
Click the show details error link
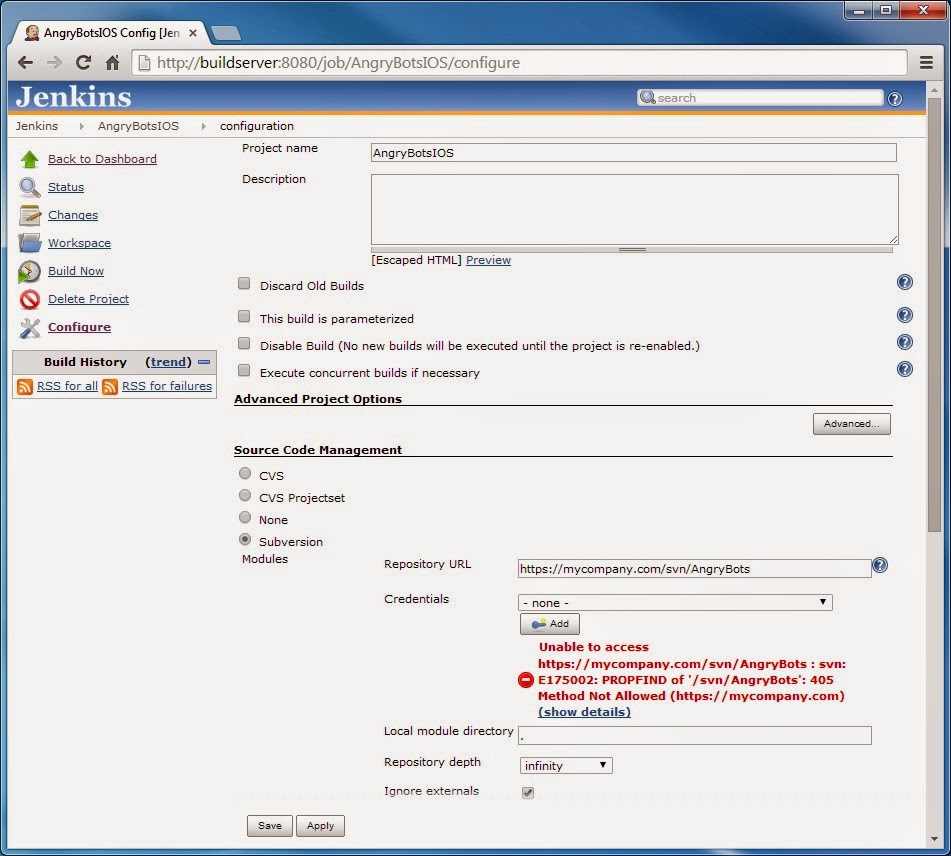click(x=584, y=712)
